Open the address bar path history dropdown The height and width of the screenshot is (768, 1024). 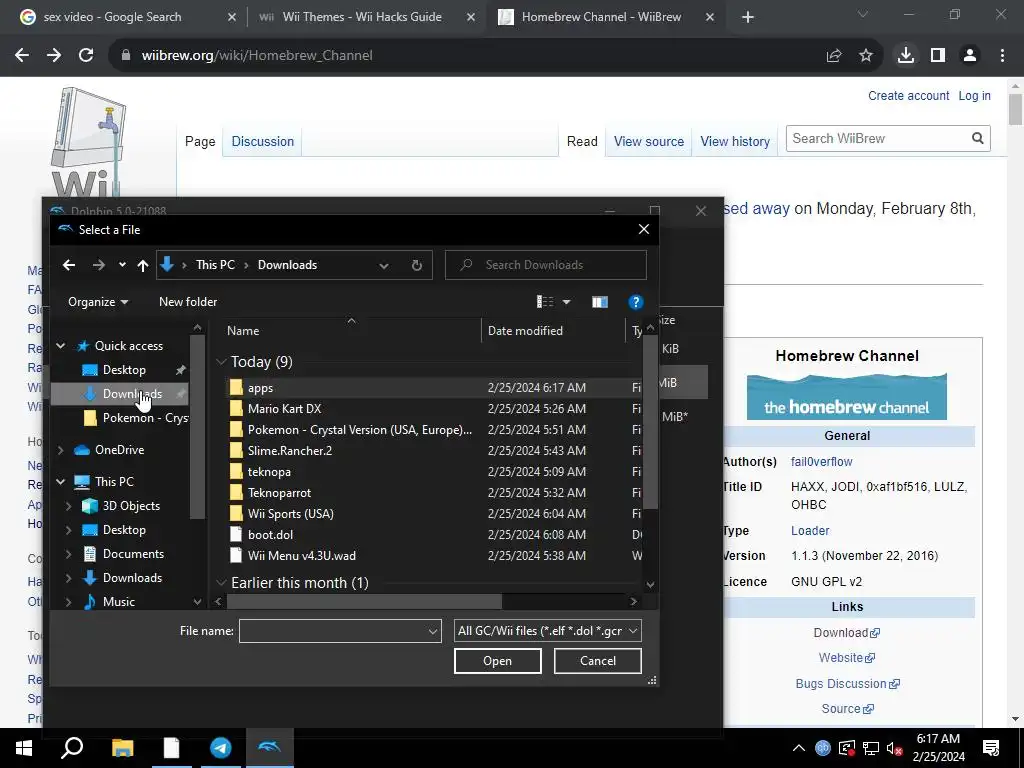click(384, 265)
